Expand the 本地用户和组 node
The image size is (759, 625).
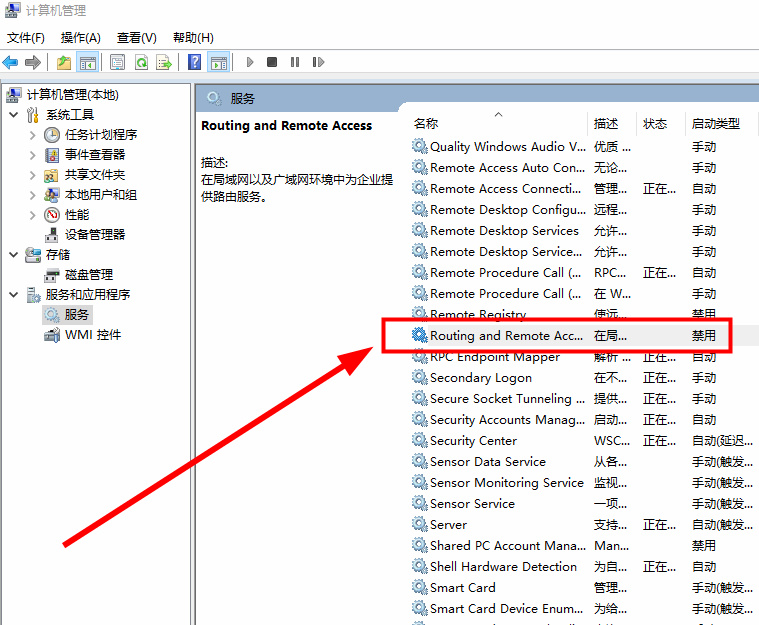(32, 195)
